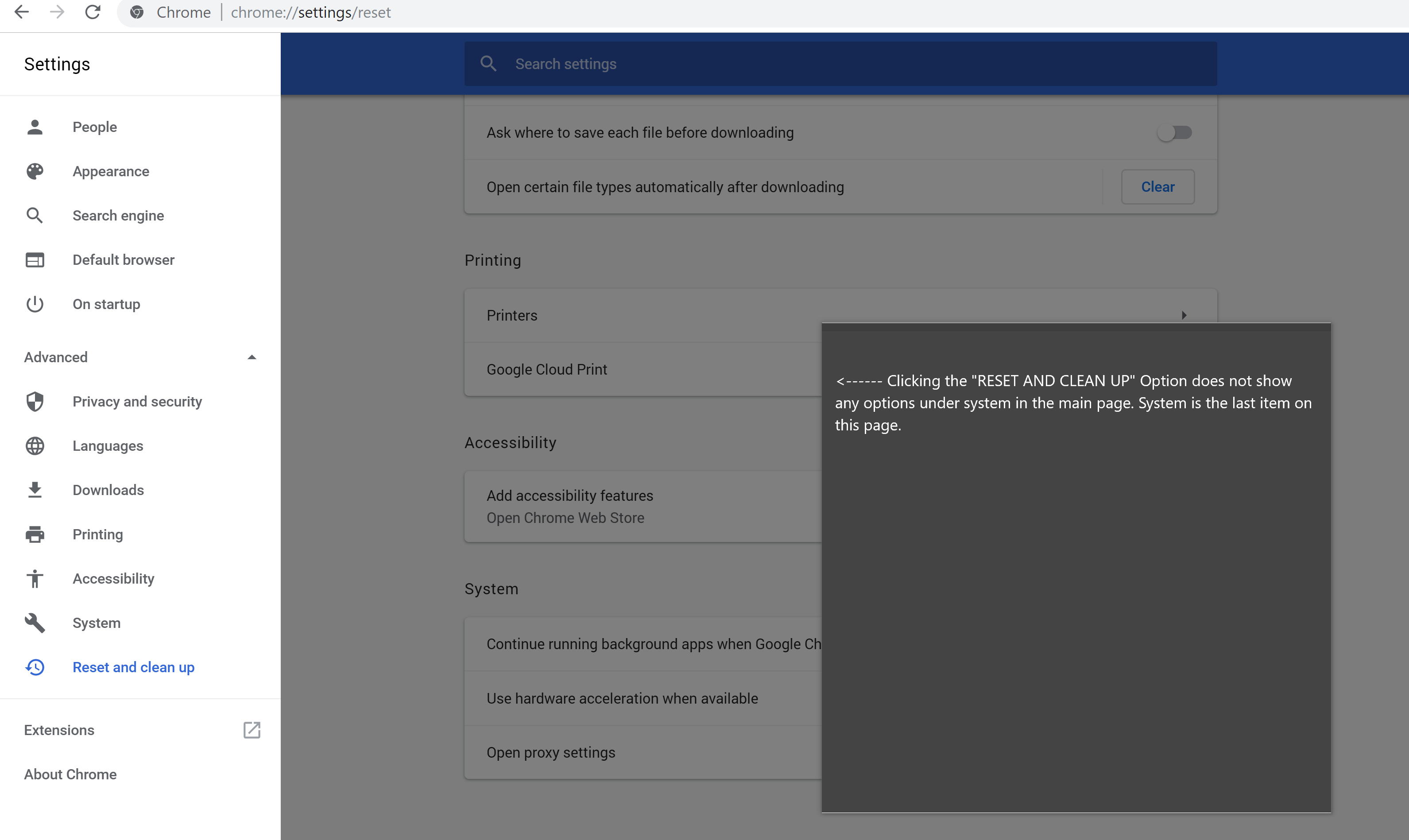Click the Appearance icon in sidebar
Viewport: 1409px width, 840px height.
click(x=35, y=170)
